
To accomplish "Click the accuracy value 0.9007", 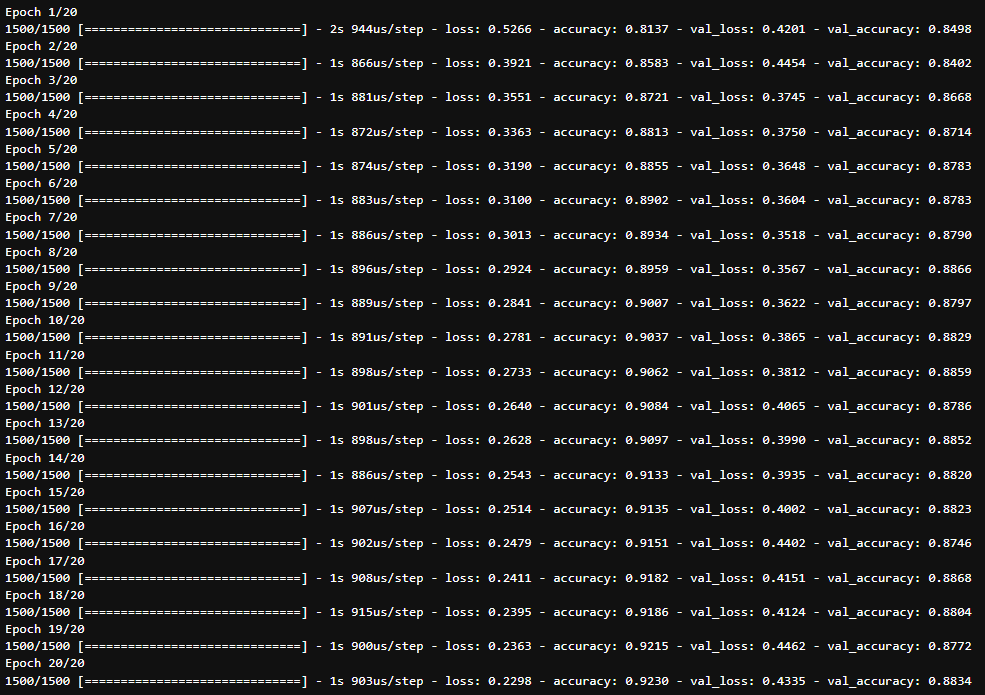I will click(647, 303).
